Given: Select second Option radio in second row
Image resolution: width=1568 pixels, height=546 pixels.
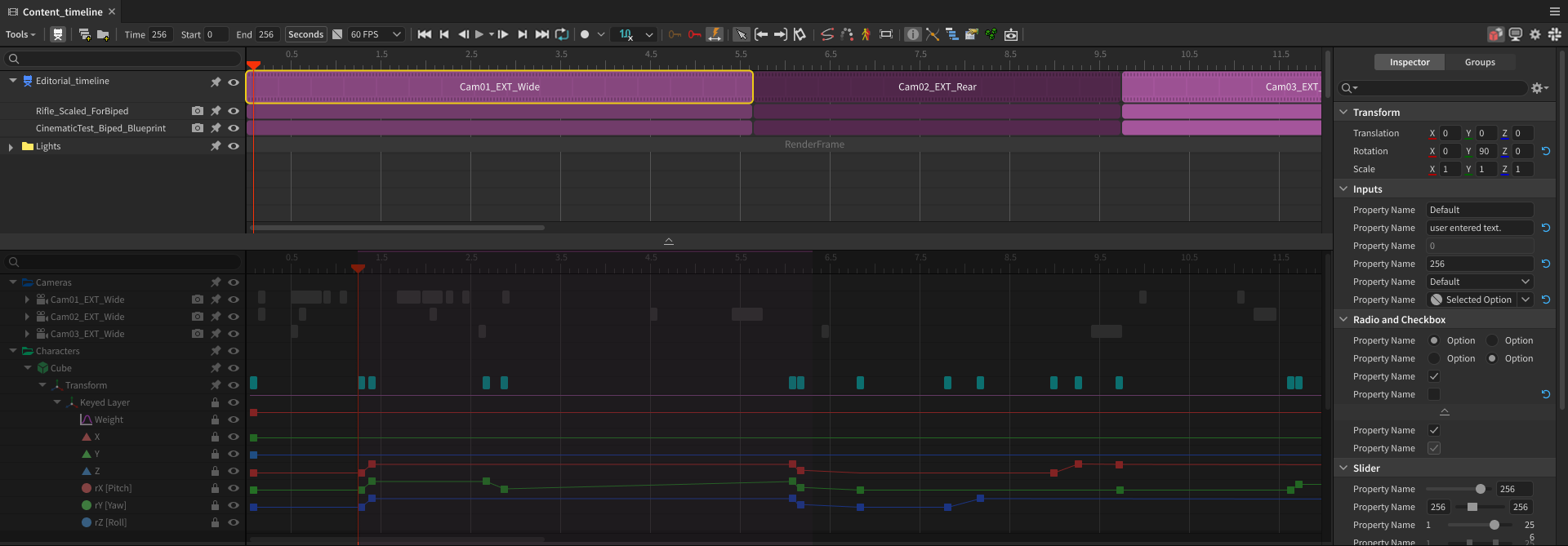Looking at the screenshot, I should pos(1492,358).
